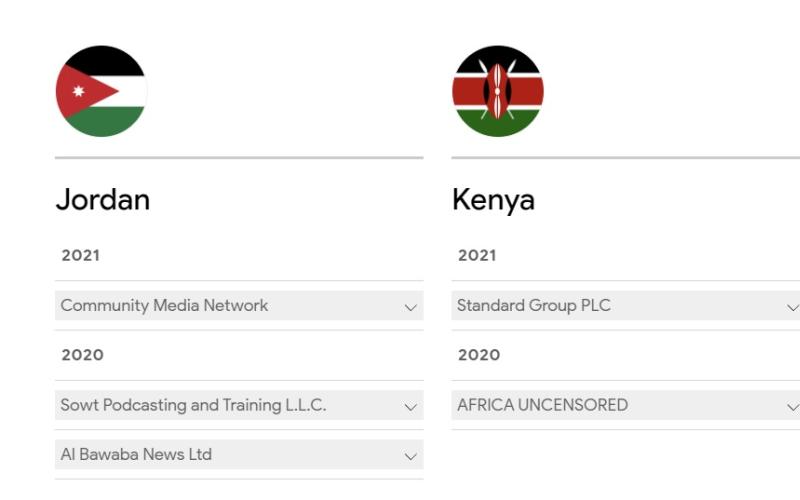The height and width of the screenshot is (500, 800).
Task: Expand Sowt Podcasting and Training L.L.C. row
Action: [194, 405]
